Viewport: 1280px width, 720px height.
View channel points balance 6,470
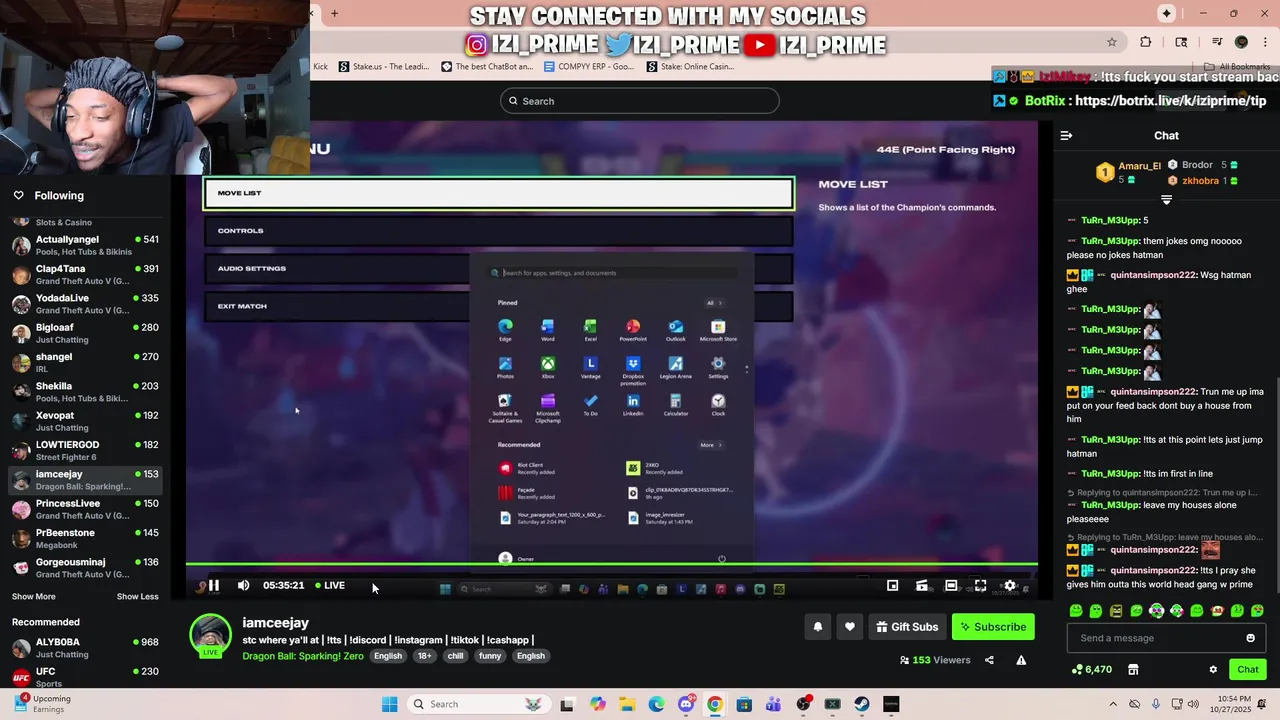(1092, 670)
